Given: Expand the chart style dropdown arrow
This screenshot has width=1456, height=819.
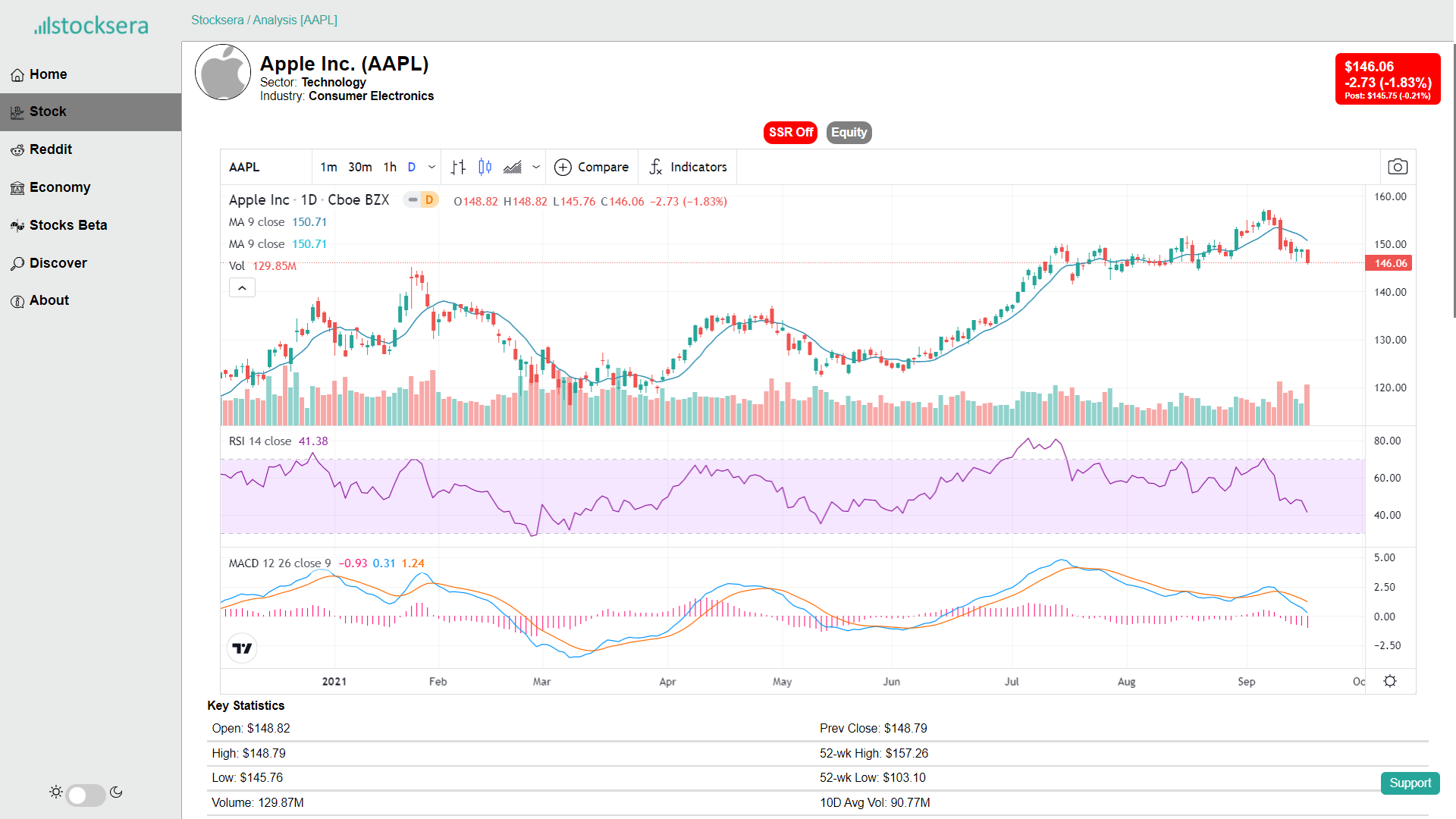Looking at the screenshot, I should [x=536, y=167].
